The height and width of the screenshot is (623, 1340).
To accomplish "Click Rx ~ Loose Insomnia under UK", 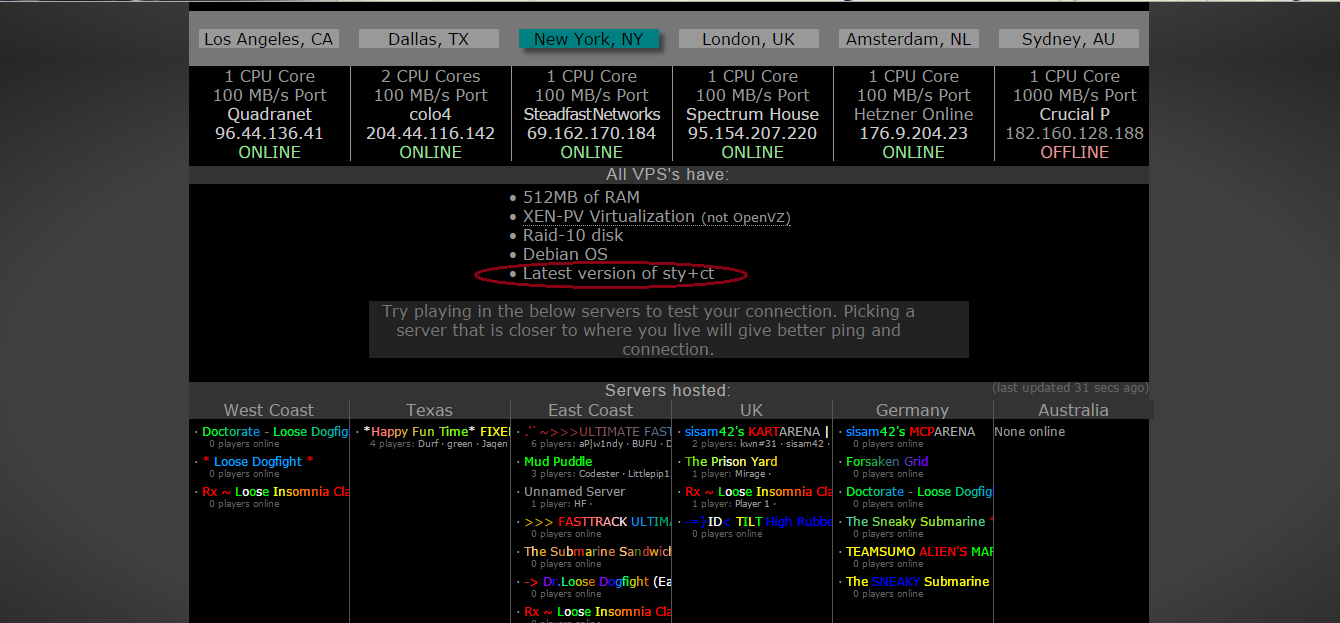I will tap(758, 492).
